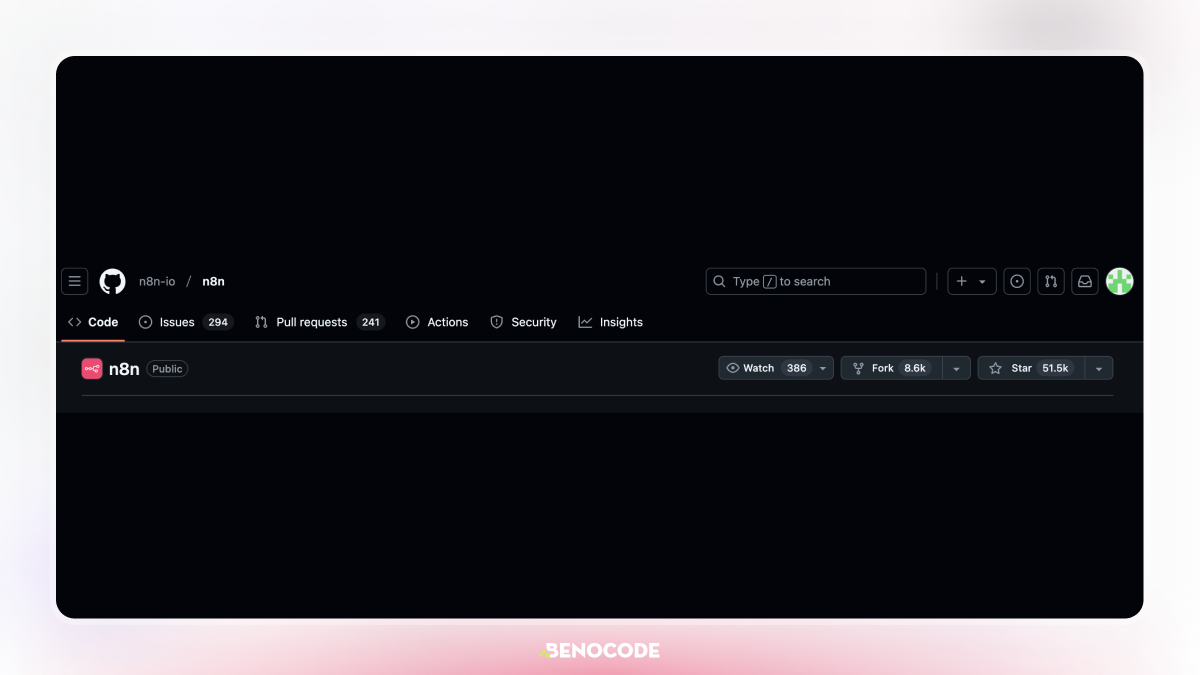Click the n8n repository title

tap(124, 369)
